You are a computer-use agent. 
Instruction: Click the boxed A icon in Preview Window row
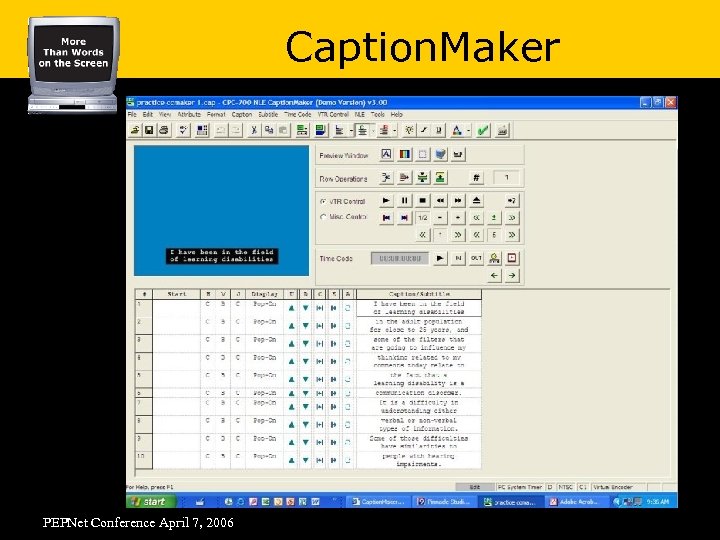coord(387,154)
